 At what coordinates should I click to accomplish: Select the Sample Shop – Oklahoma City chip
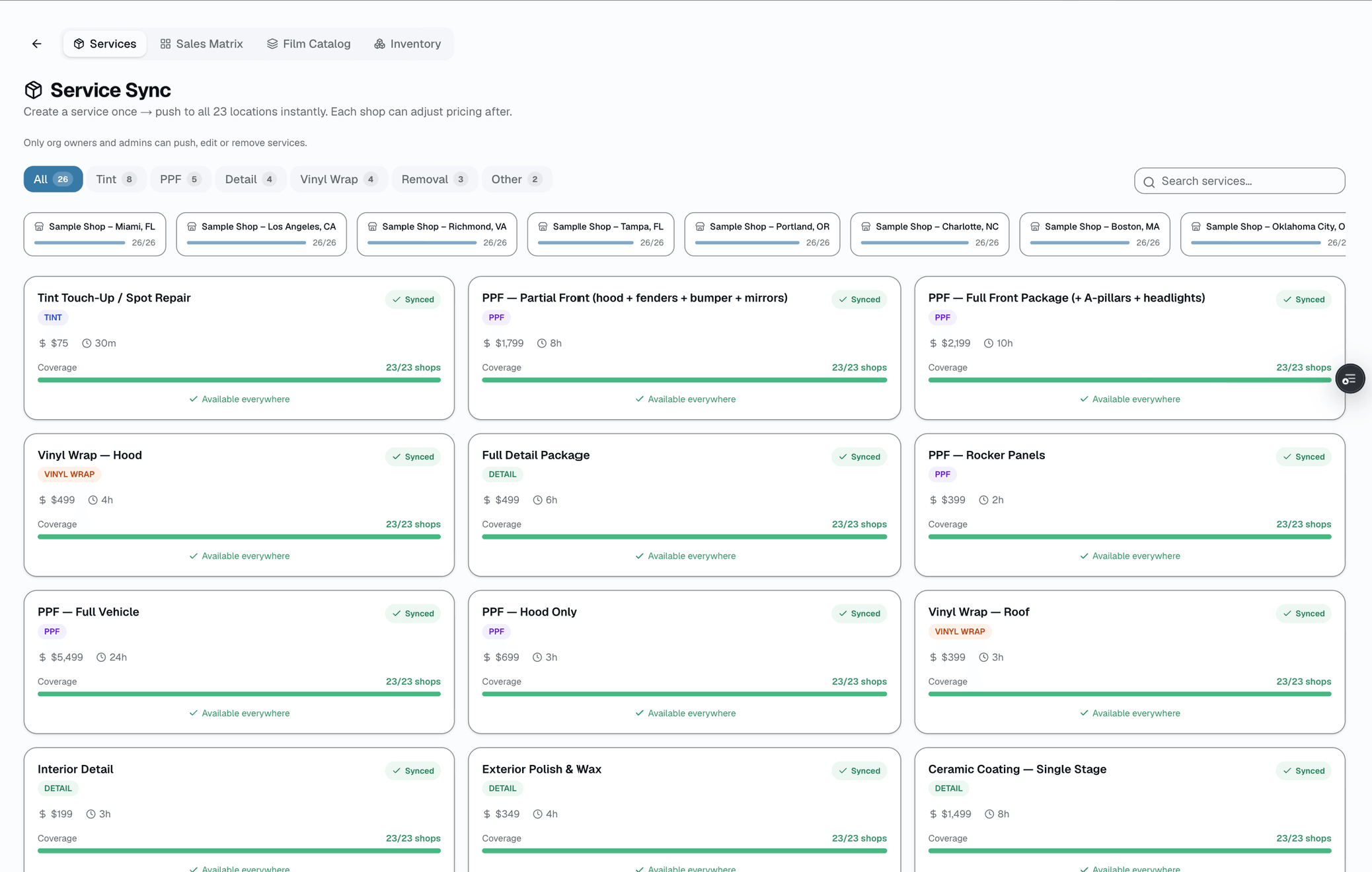[x=1263, y=234]
